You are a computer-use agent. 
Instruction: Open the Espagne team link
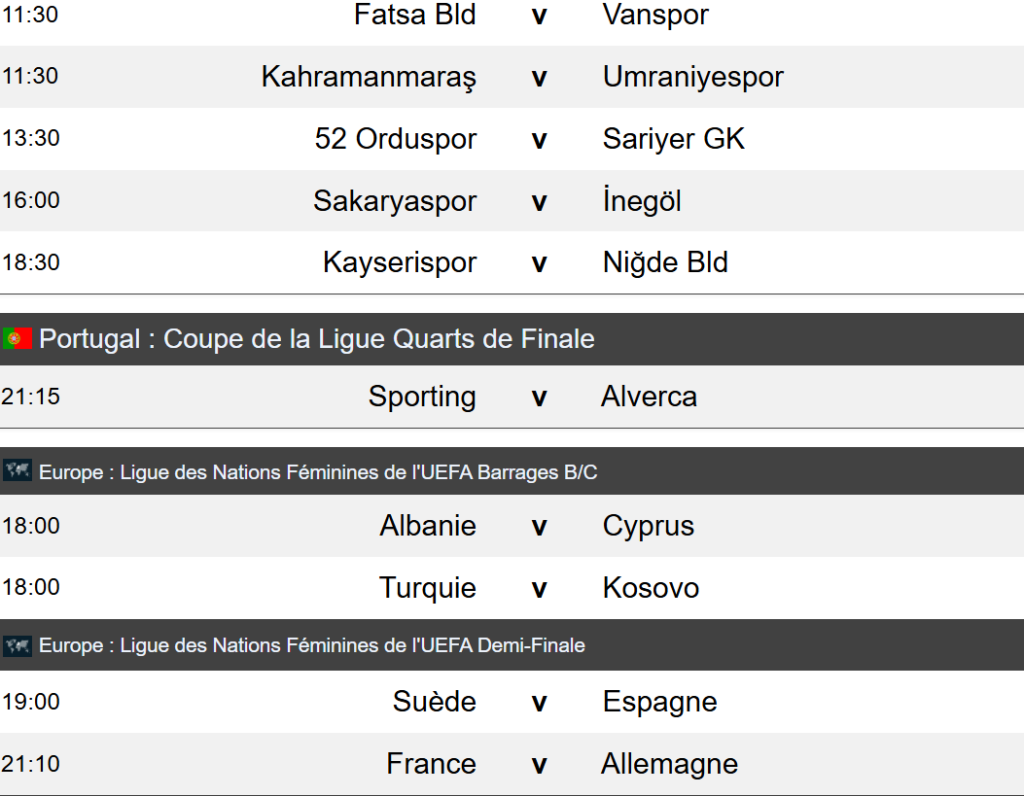click(659, 702)
